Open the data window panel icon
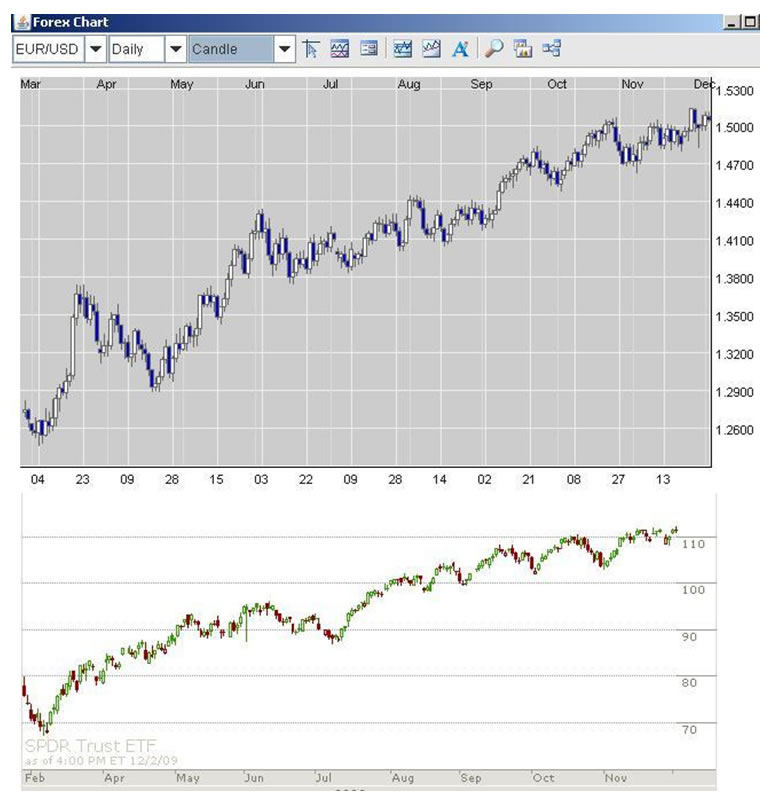The width and height of the screenshot is (774, 804). [369, 49]
